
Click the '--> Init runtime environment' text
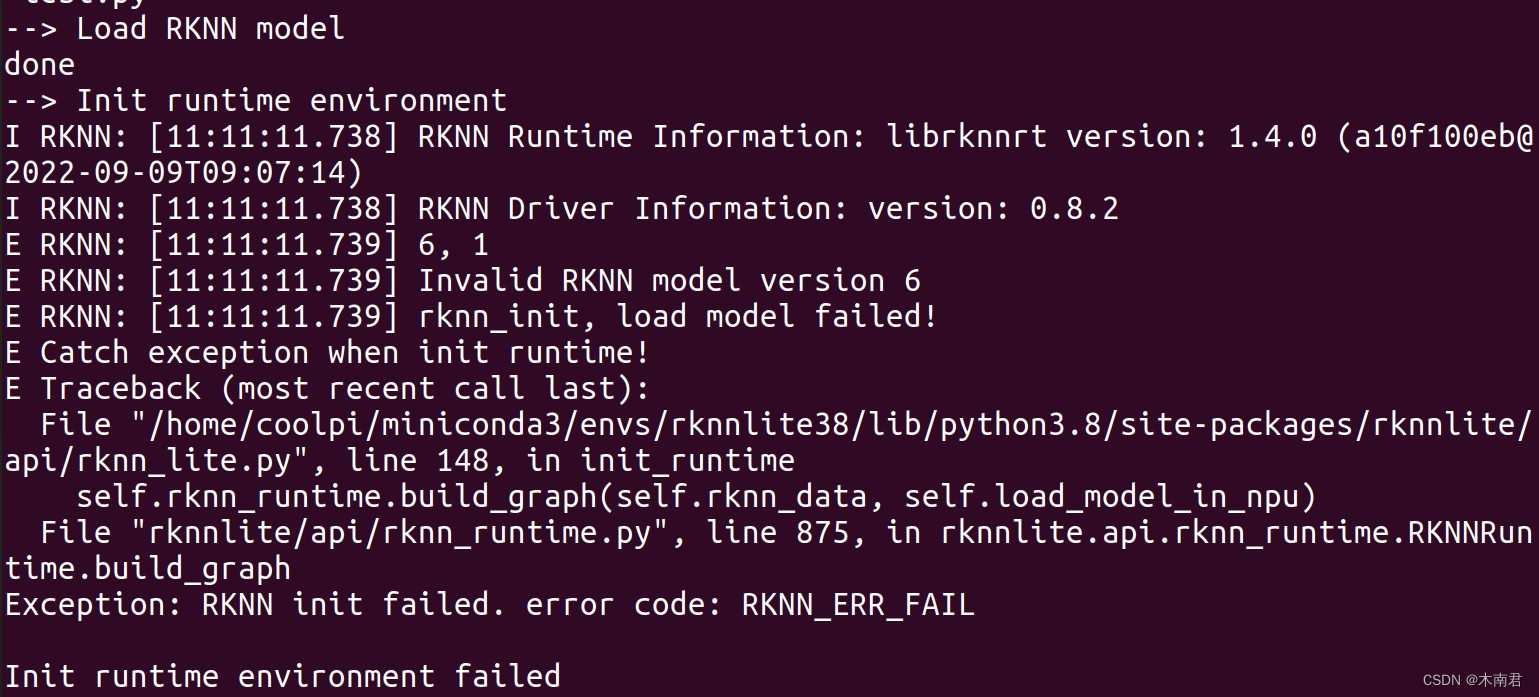256,100
